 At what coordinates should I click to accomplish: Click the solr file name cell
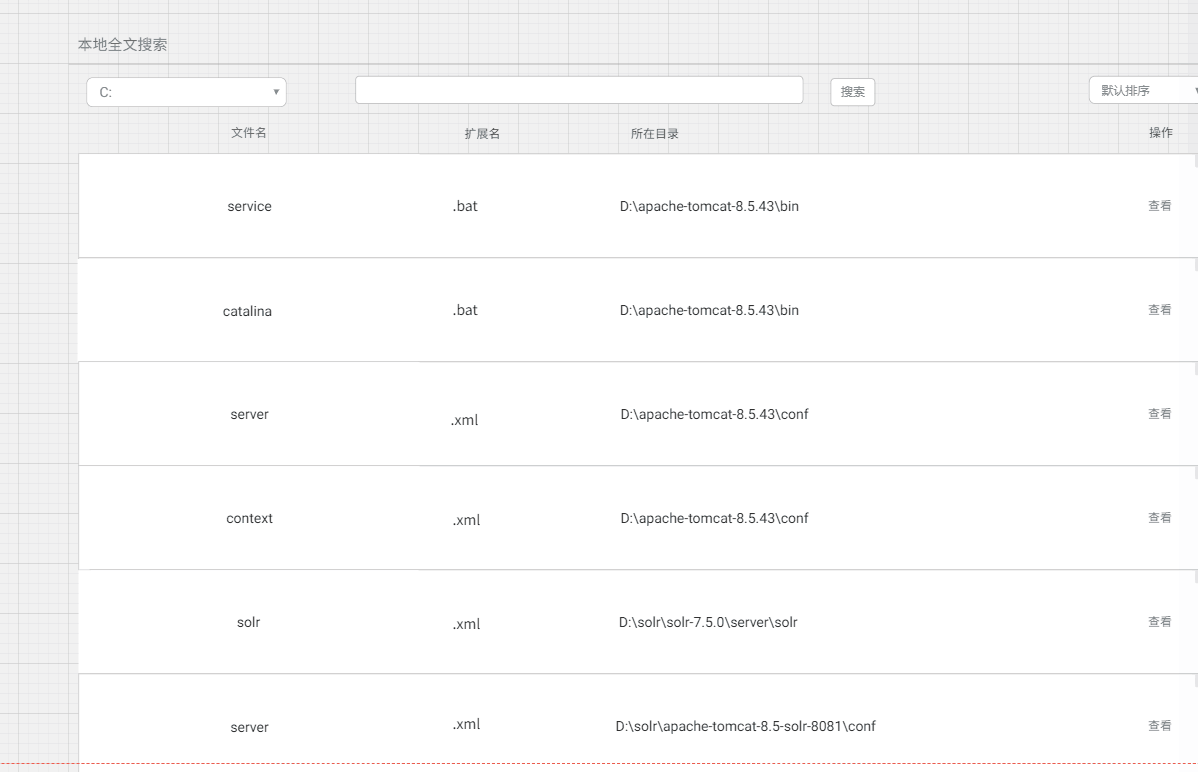click(248, 623)
